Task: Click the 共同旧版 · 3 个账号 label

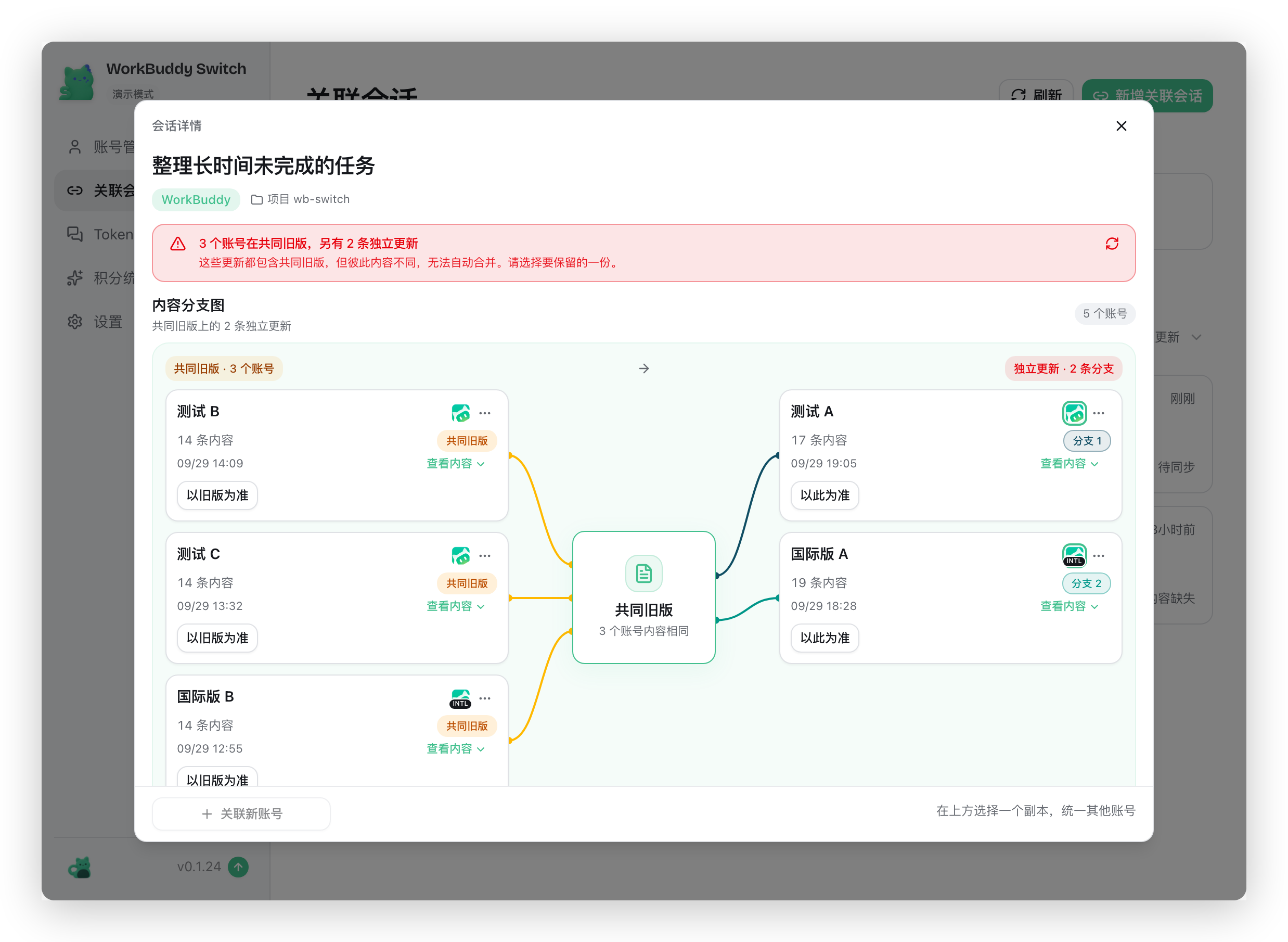Action: coord(224,368)
